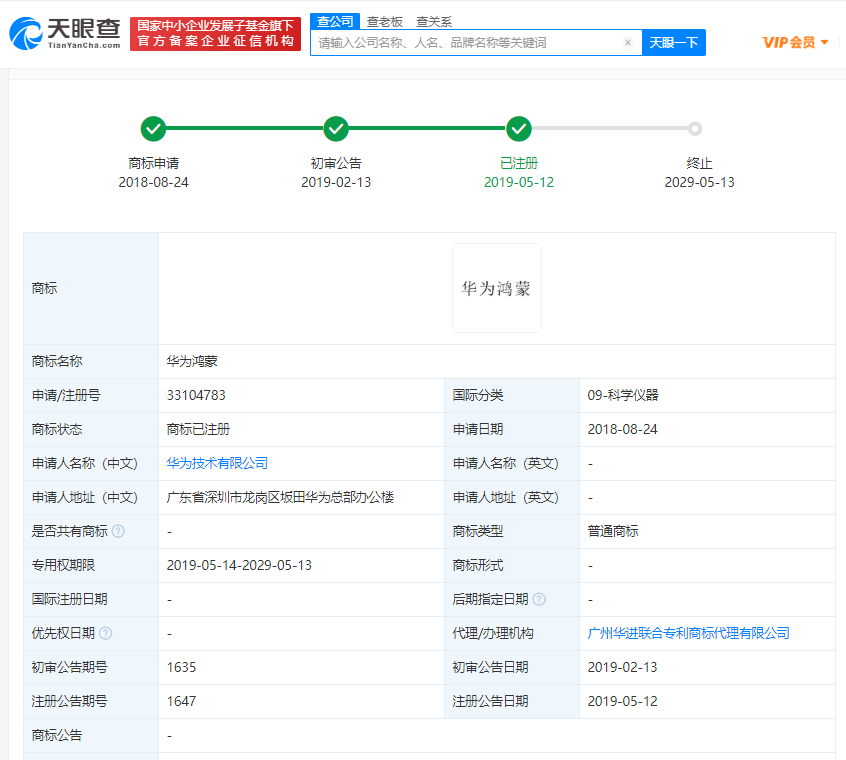Click the 天眼一下 search button
This screenshot has width=846, height=760.
pos(674,42)
